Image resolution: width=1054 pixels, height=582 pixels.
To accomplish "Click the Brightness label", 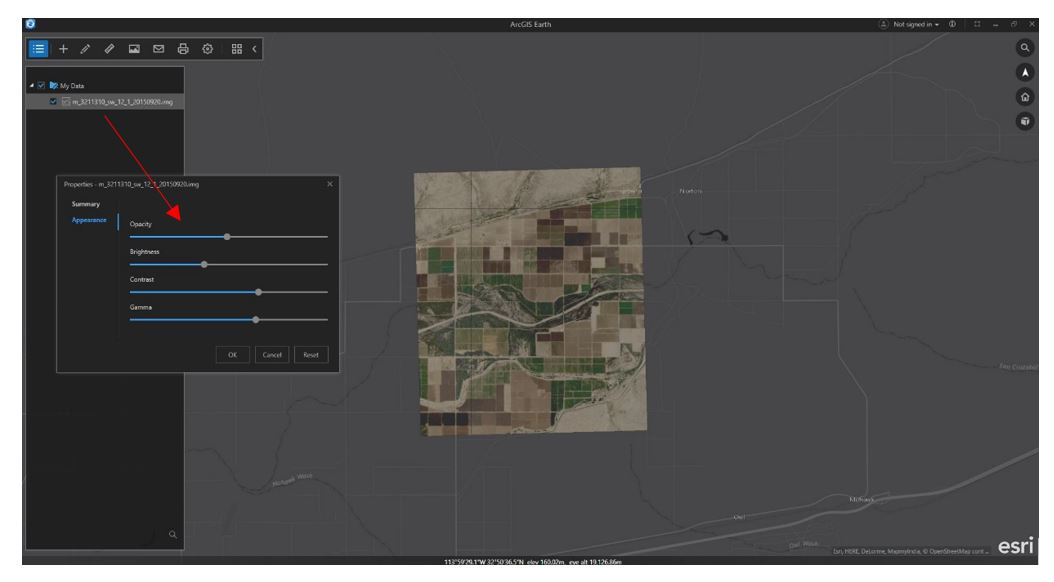I will coord(145,252).
